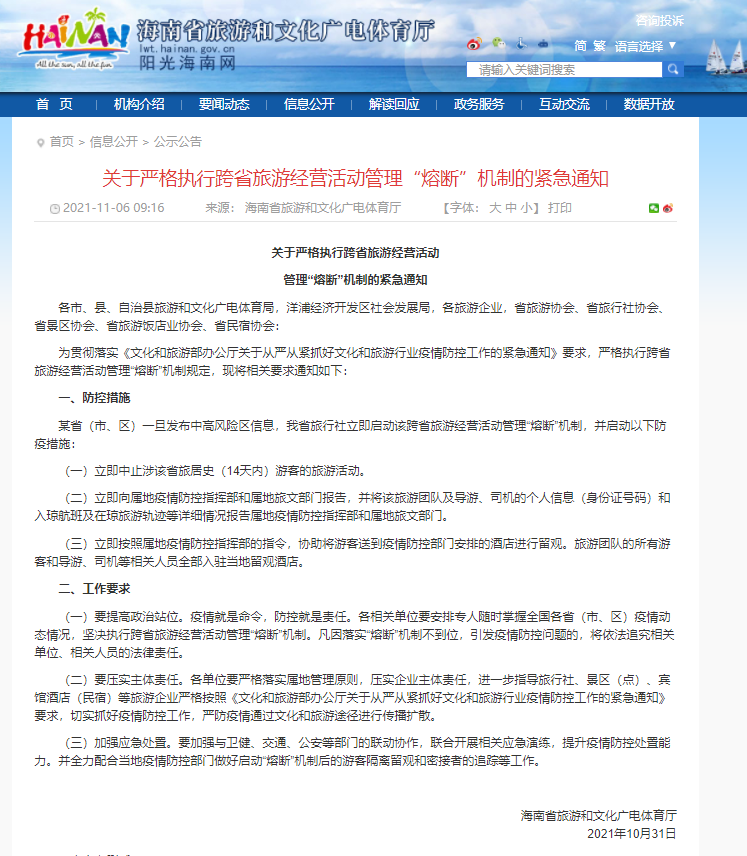Viewport: 747px width, 856px height.
Task: Click 首页 in the breadcrumb
Action: (x=62, y=142)
